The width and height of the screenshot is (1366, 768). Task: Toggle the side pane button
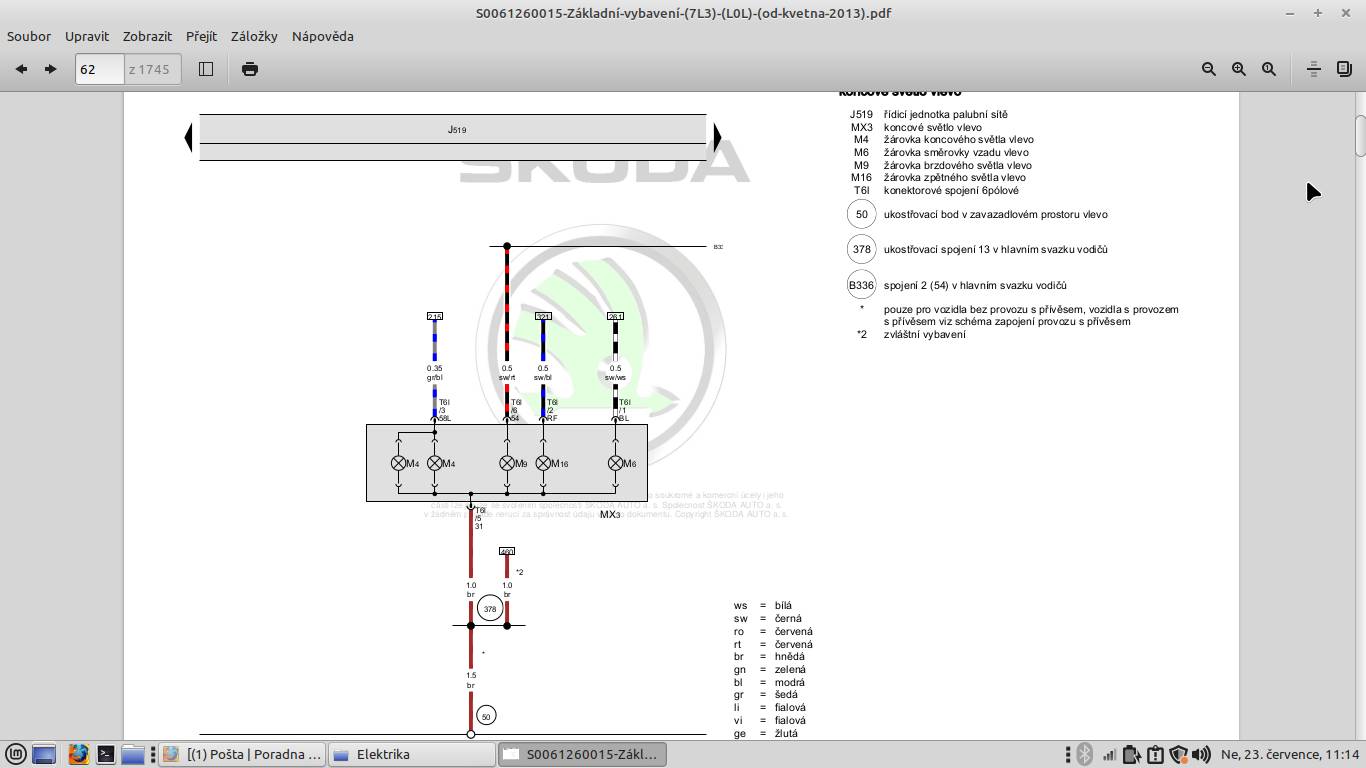pos(206,69)
